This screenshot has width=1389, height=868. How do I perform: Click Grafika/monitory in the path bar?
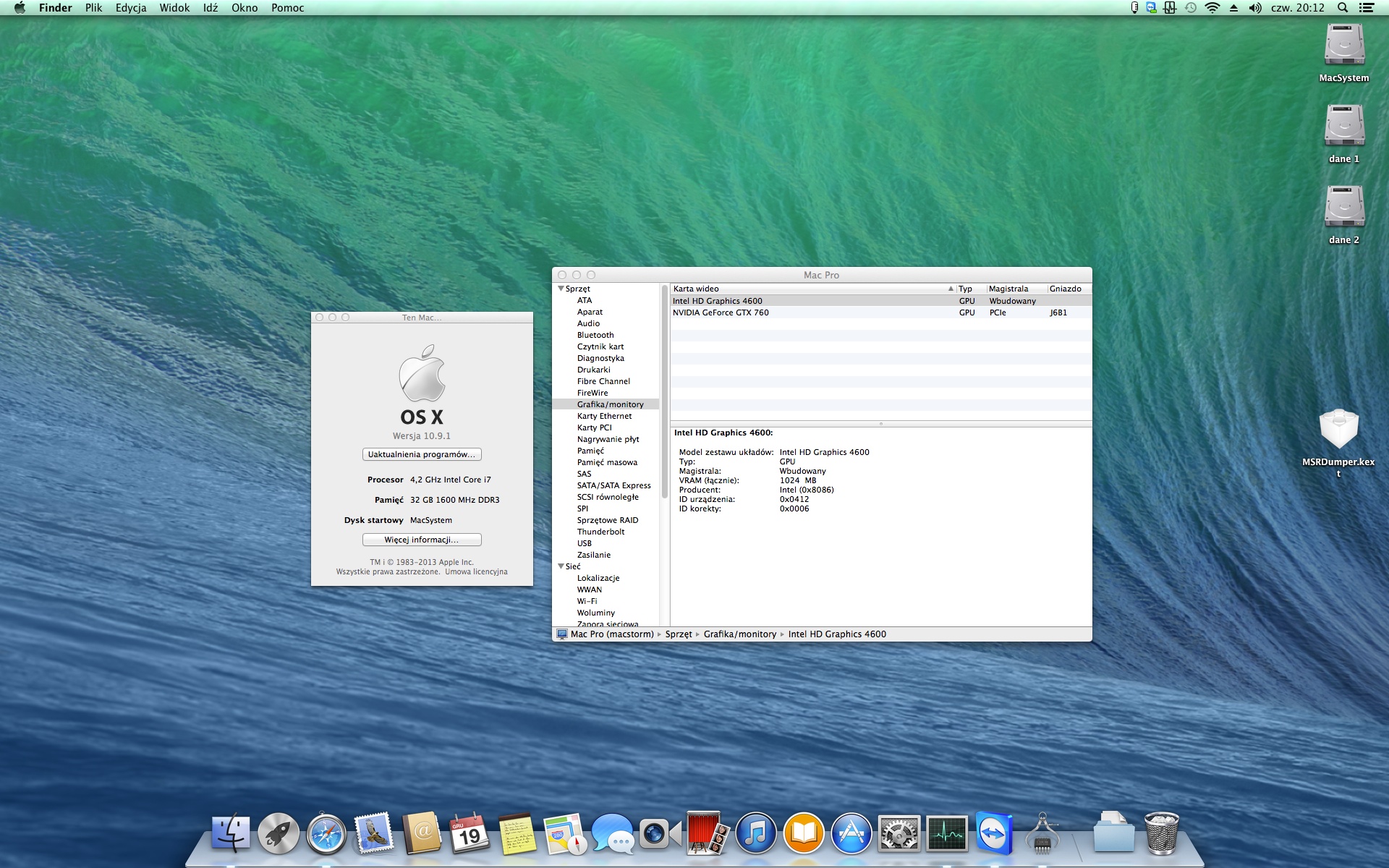click(x=740, y=634)
